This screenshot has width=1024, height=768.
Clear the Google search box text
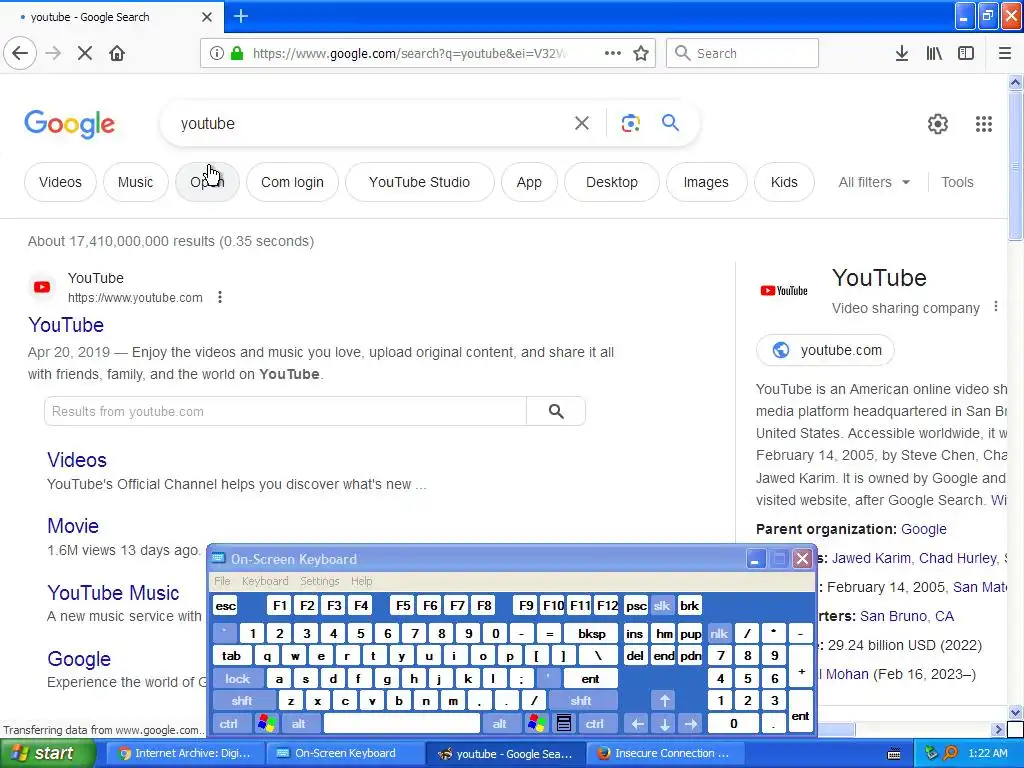point(581,123)
